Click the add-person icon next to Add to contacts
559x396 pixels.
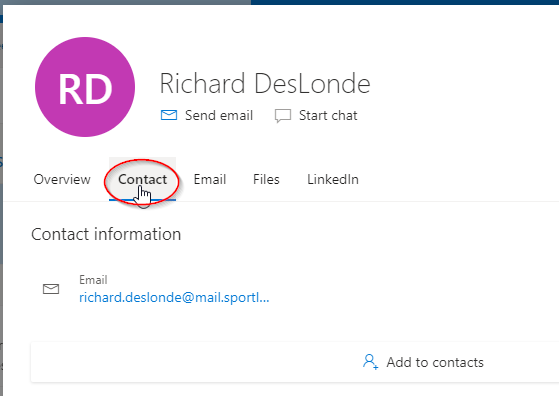[370, 362]
